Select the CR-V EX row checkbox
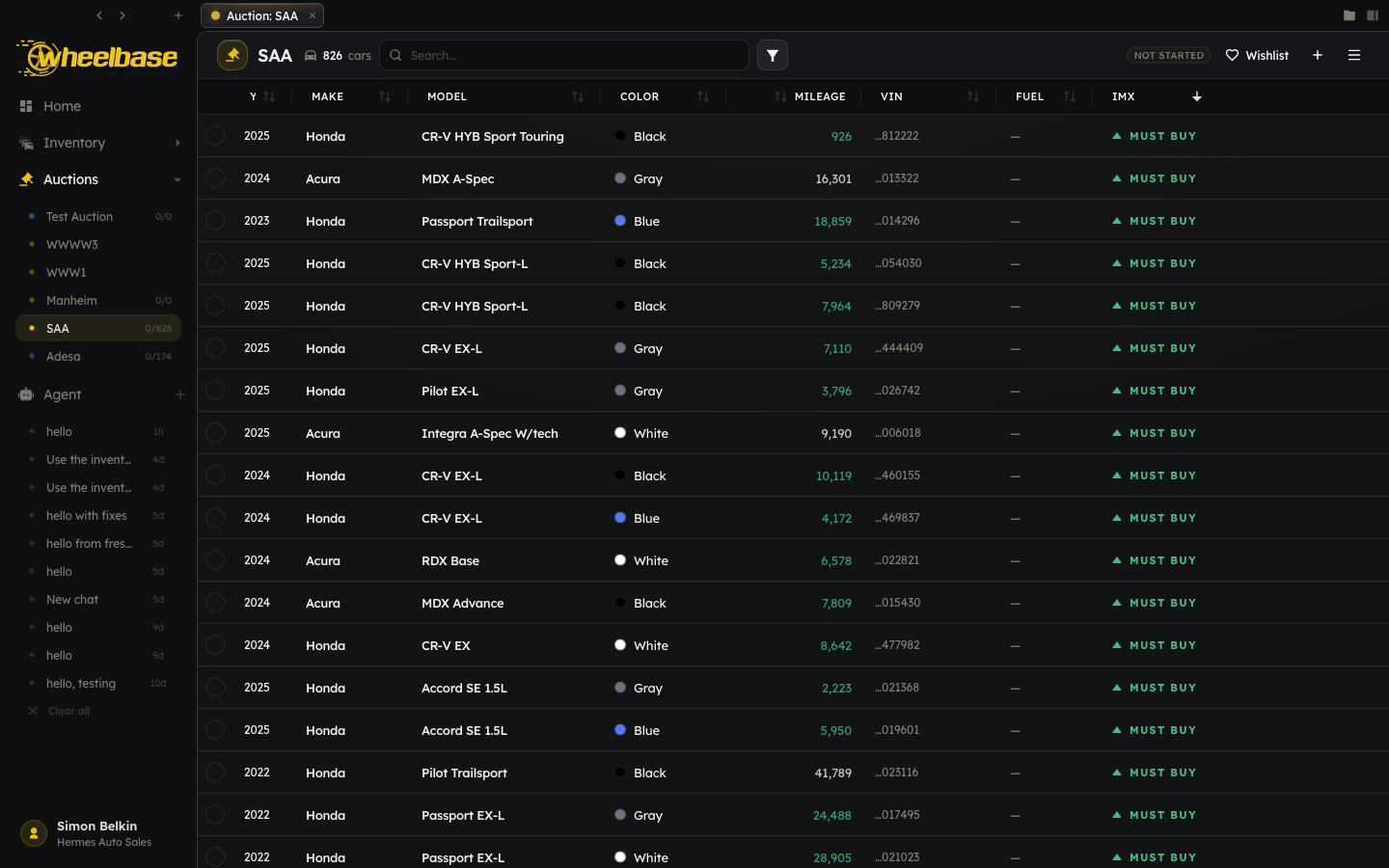This screenshot has width=1389, height=868. tap(215, 645)
